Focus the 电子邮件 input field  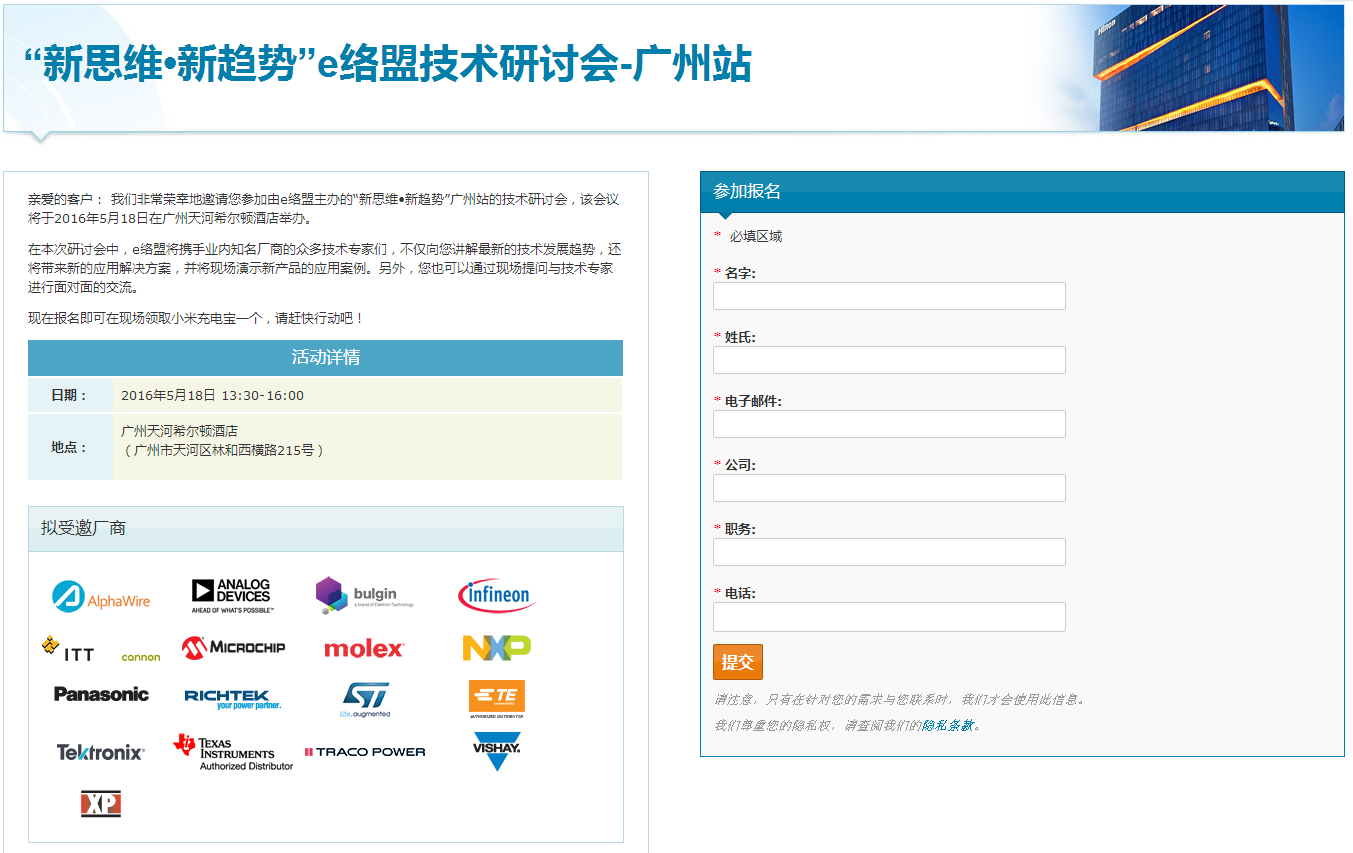889,424
